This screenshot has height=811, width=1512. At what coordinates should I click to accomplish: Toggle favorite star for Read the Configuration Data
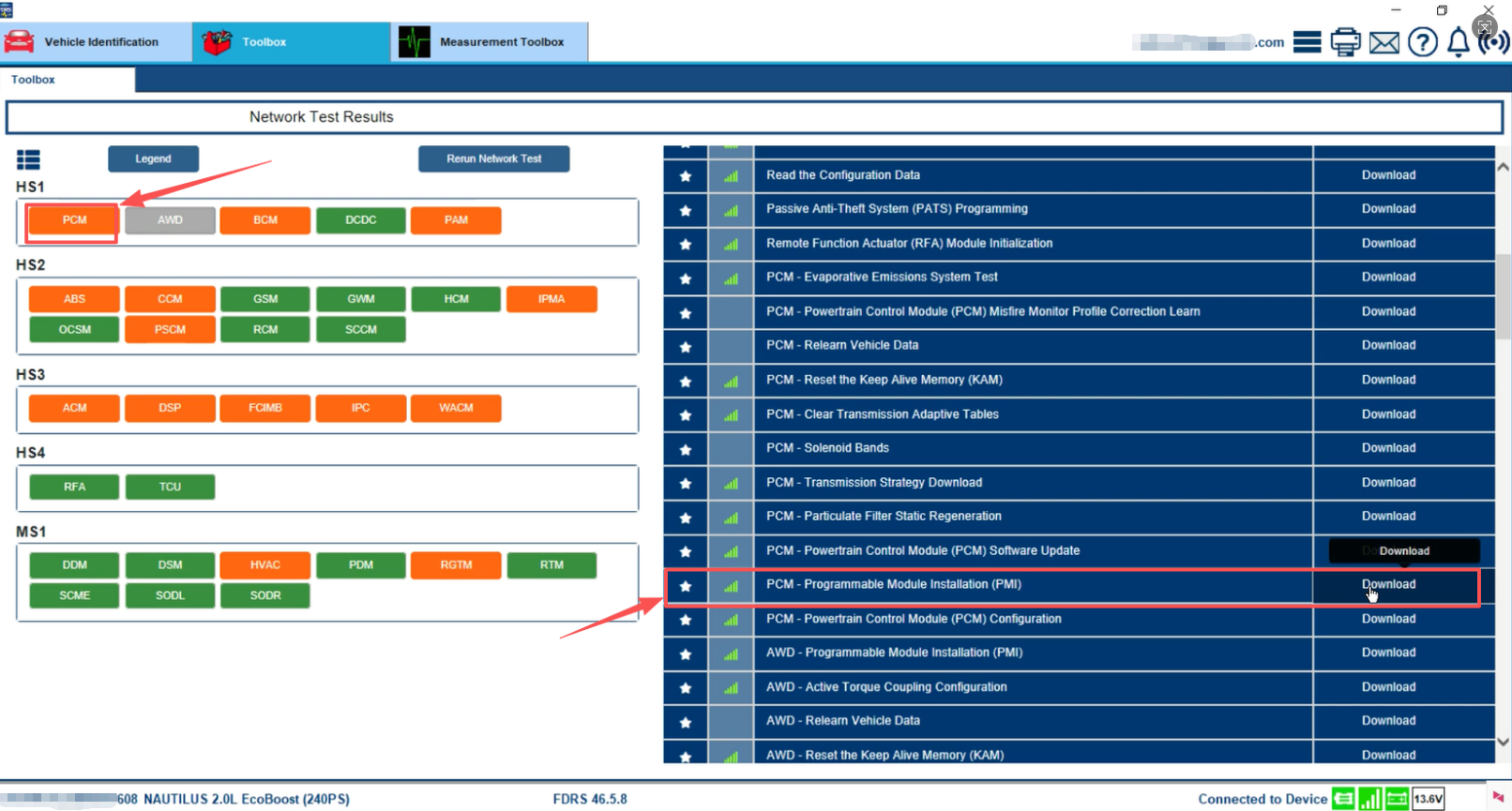[x=686, y=176]
